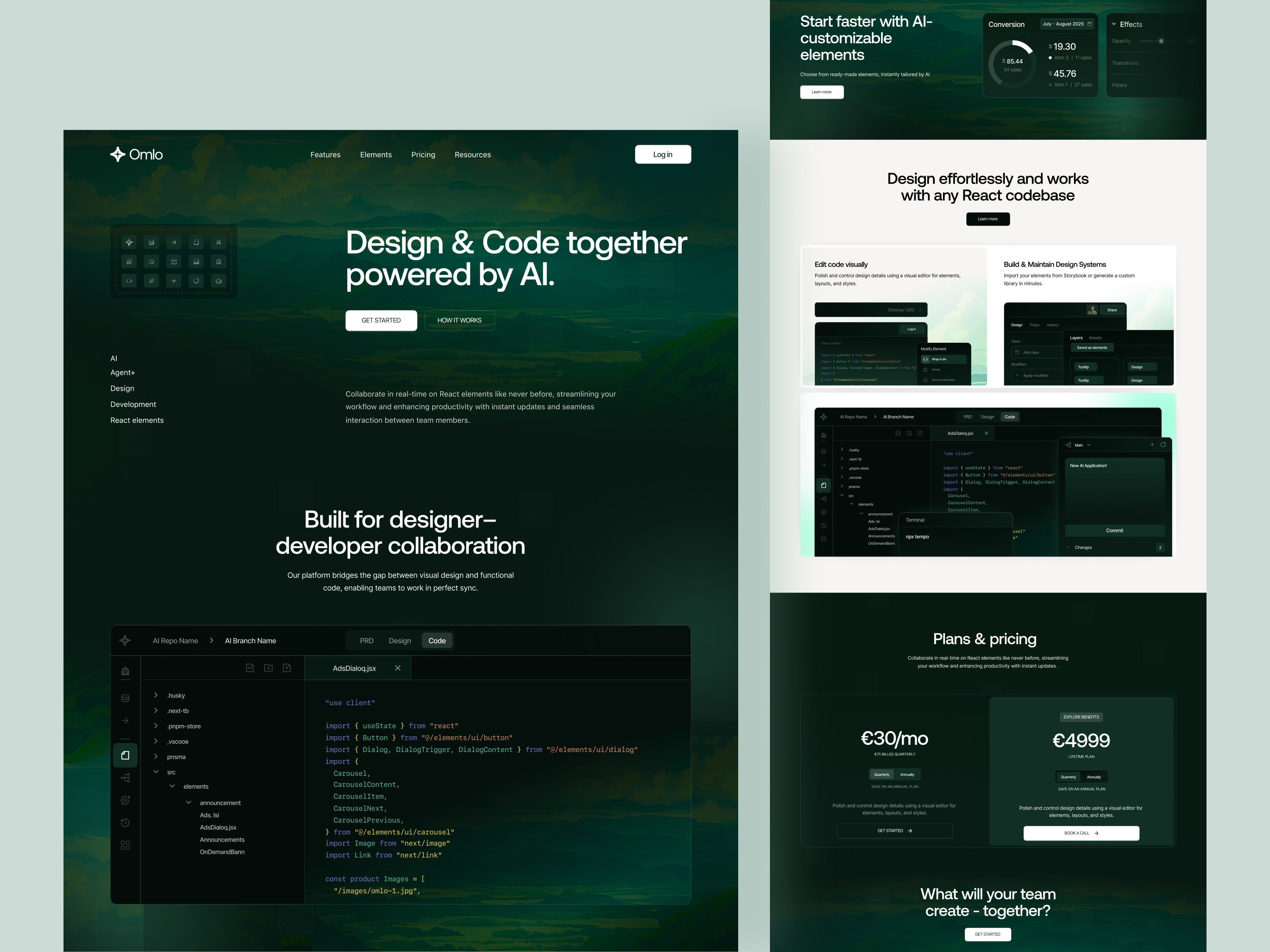Click the branch tree icon in the sidebar
Image resolution: width=1270 pixels, height=952 pixels.
tap(125, 778)
